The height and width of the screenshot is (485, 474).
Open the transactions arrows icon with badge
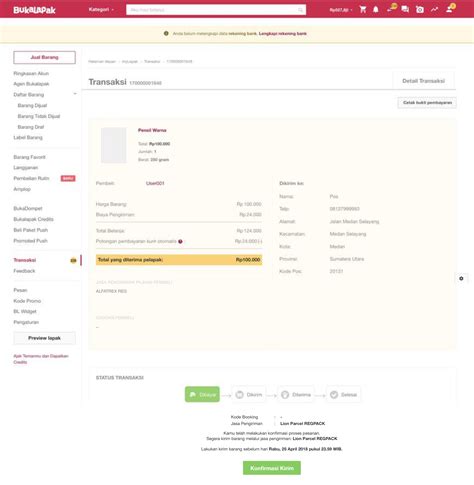(x=391, y=8)
